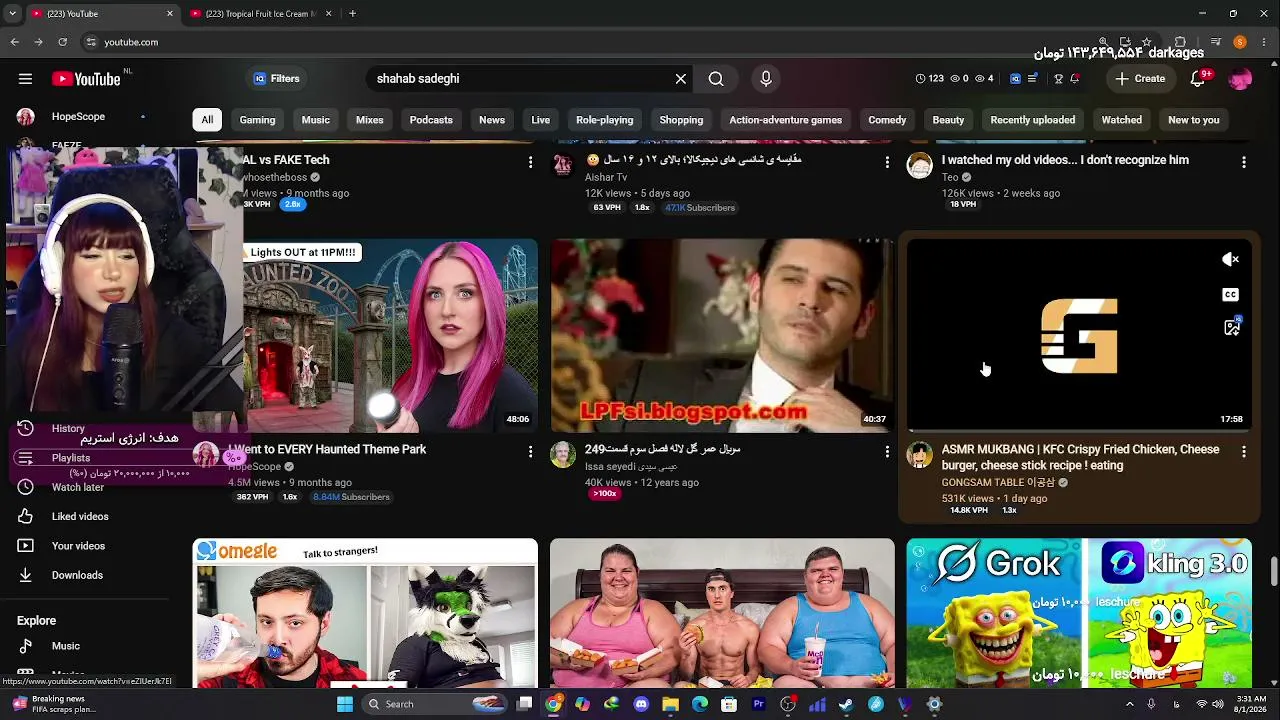1280x720 pixels.
Task: Open the Create menu
Action: (1140, 79)
